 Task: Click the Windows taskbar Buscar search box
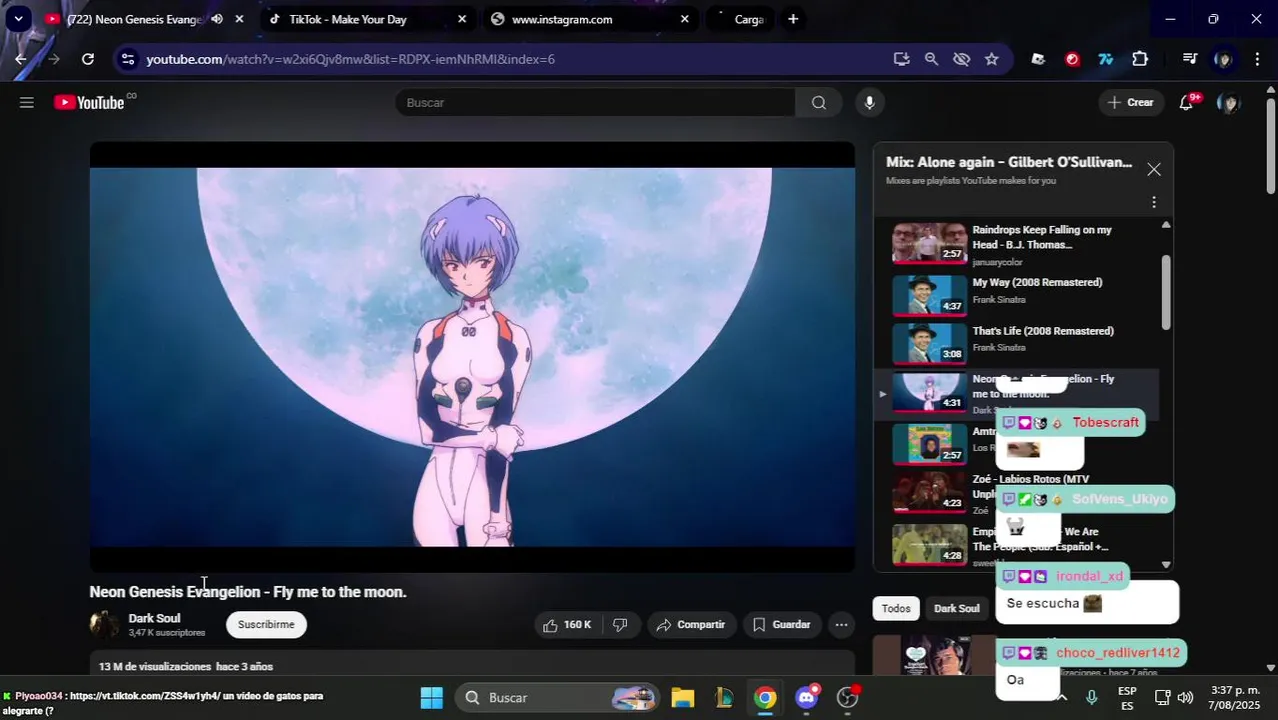(x=558, y=697)
